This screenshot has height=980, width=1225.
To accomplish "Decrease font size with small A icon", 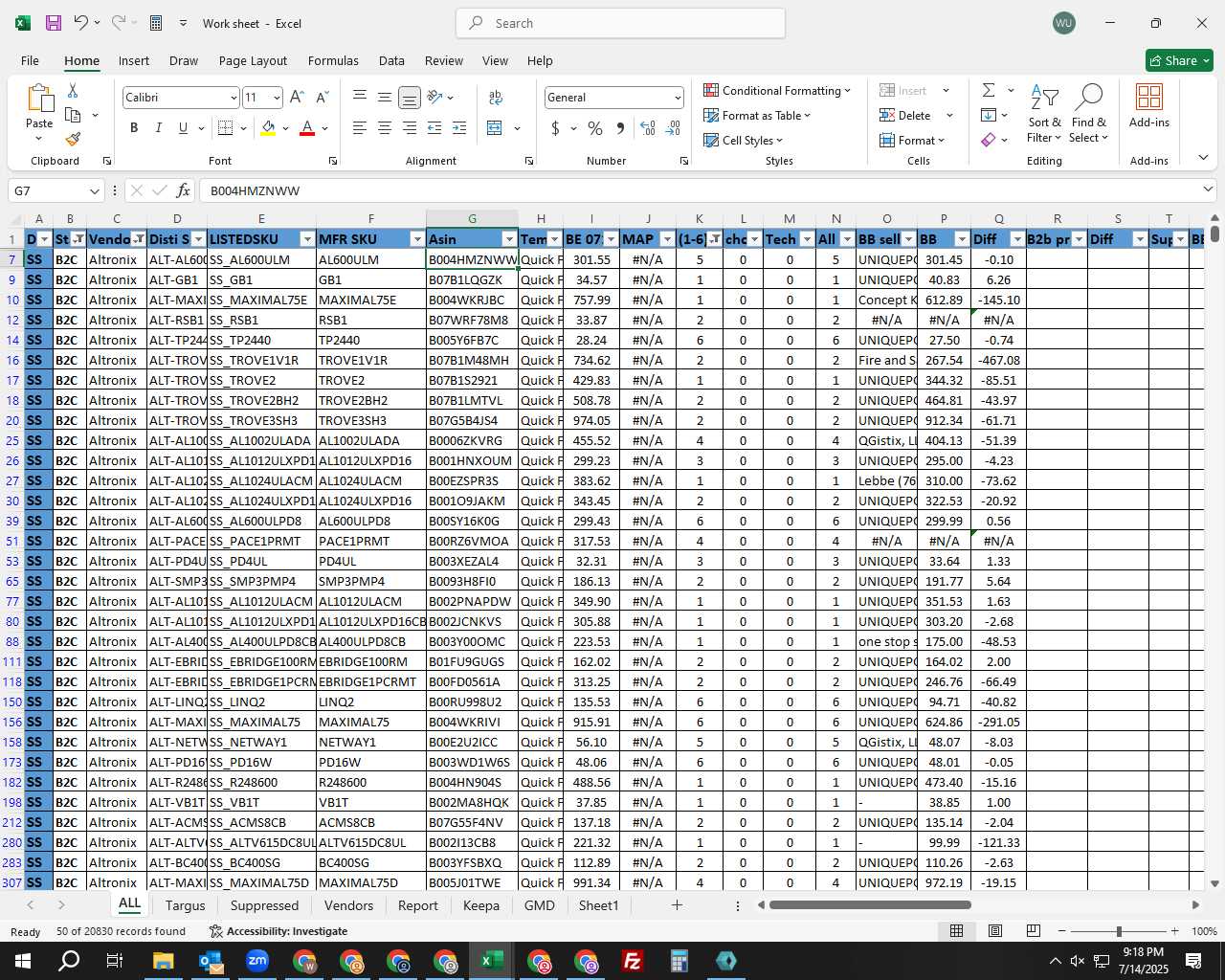I will coord(322,98).
